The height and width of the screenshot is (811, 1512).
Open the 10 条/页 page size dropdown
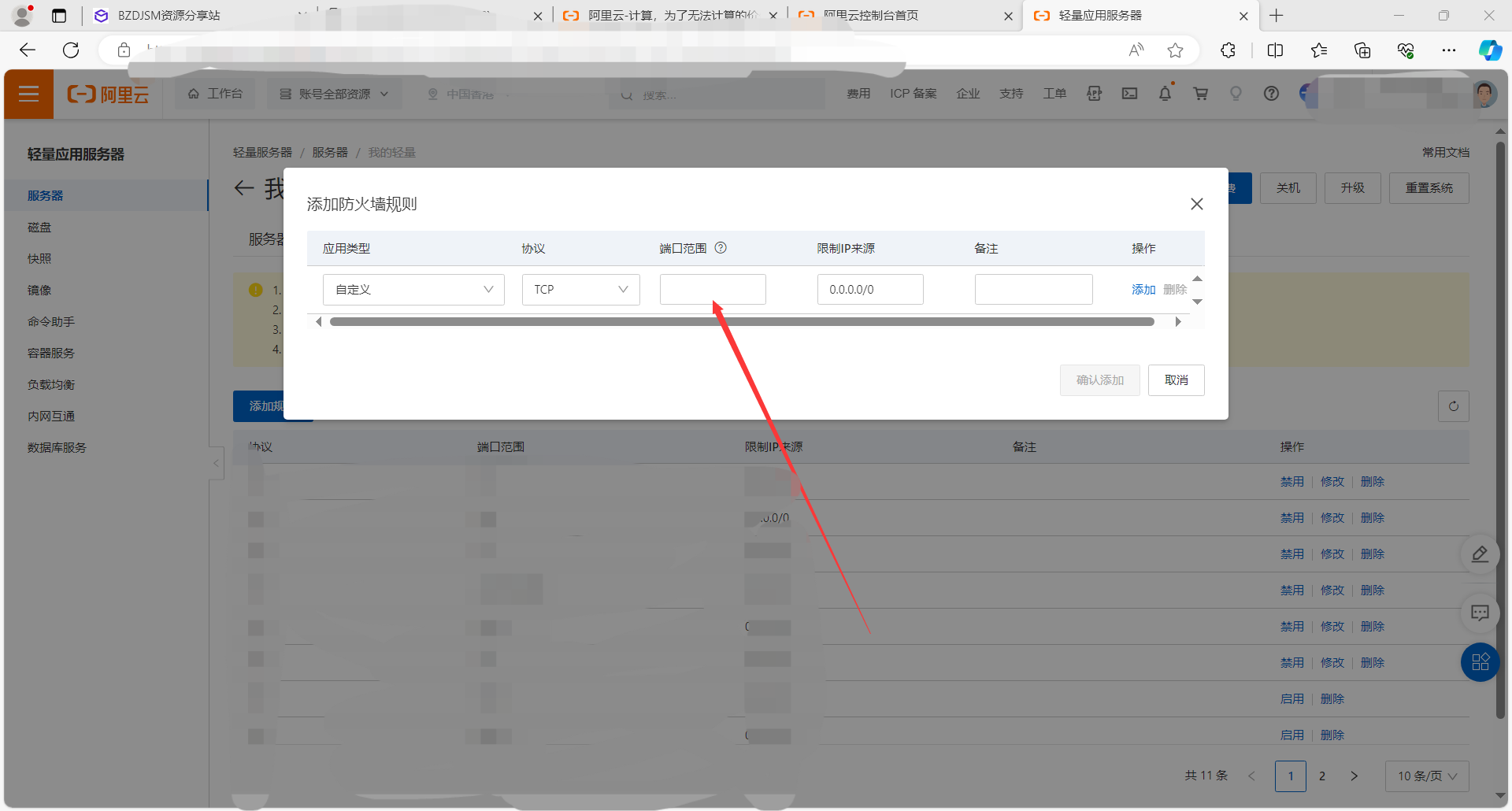click(1427, 776)
